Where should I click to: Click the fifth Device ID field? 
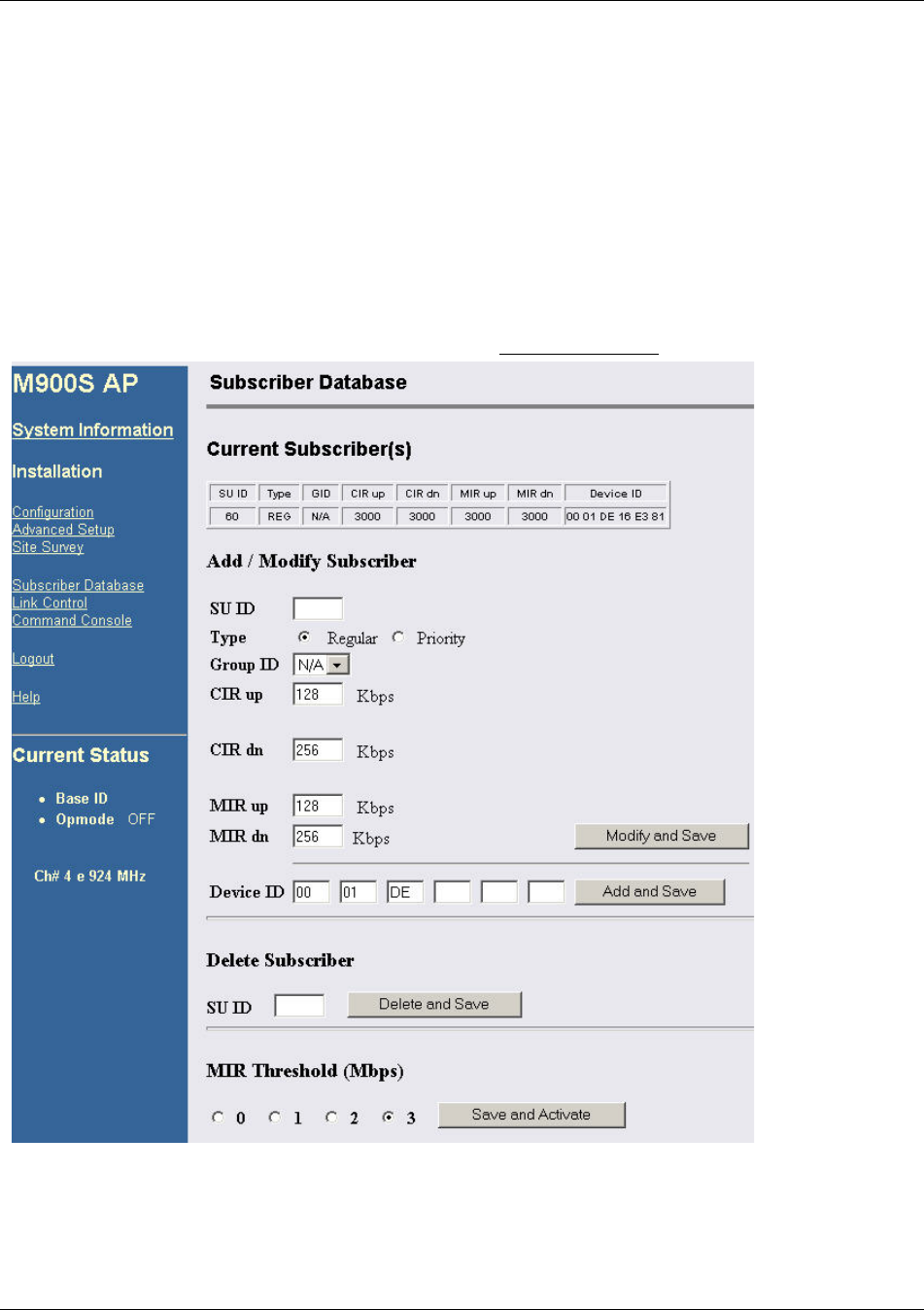coord(498,892)
